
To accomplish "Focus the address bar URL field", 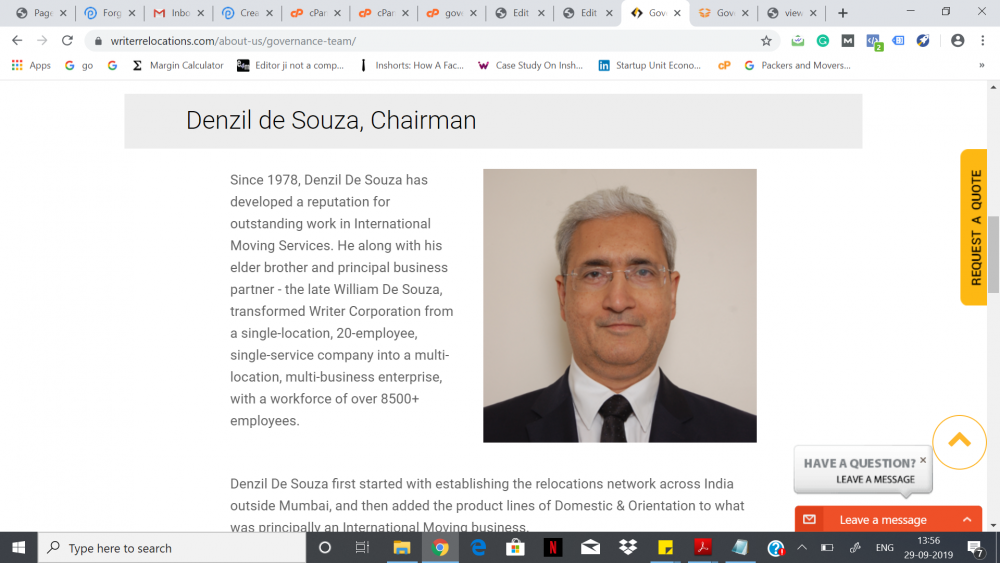I will pos(427,41).
